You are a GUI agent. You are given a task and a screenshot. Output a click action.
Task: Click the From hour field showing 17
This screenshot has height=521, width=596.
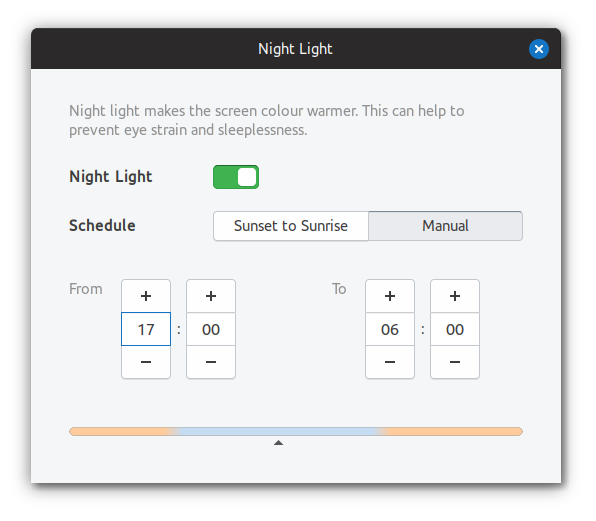146,329
